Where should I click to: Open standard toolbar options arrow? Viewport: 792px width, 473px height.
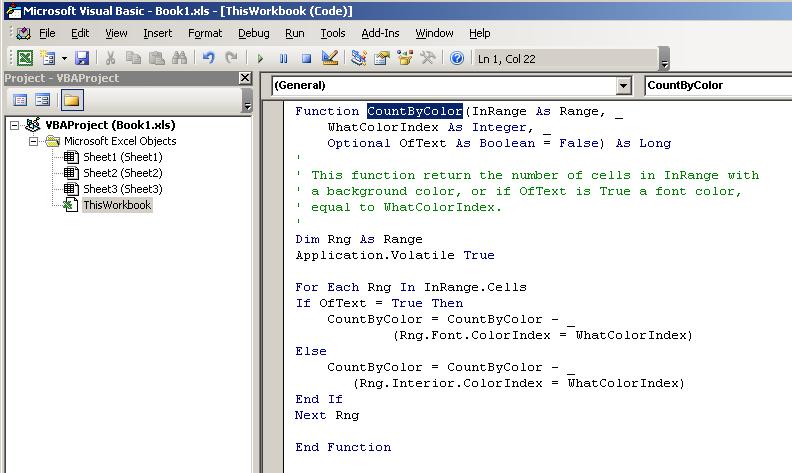665,59
